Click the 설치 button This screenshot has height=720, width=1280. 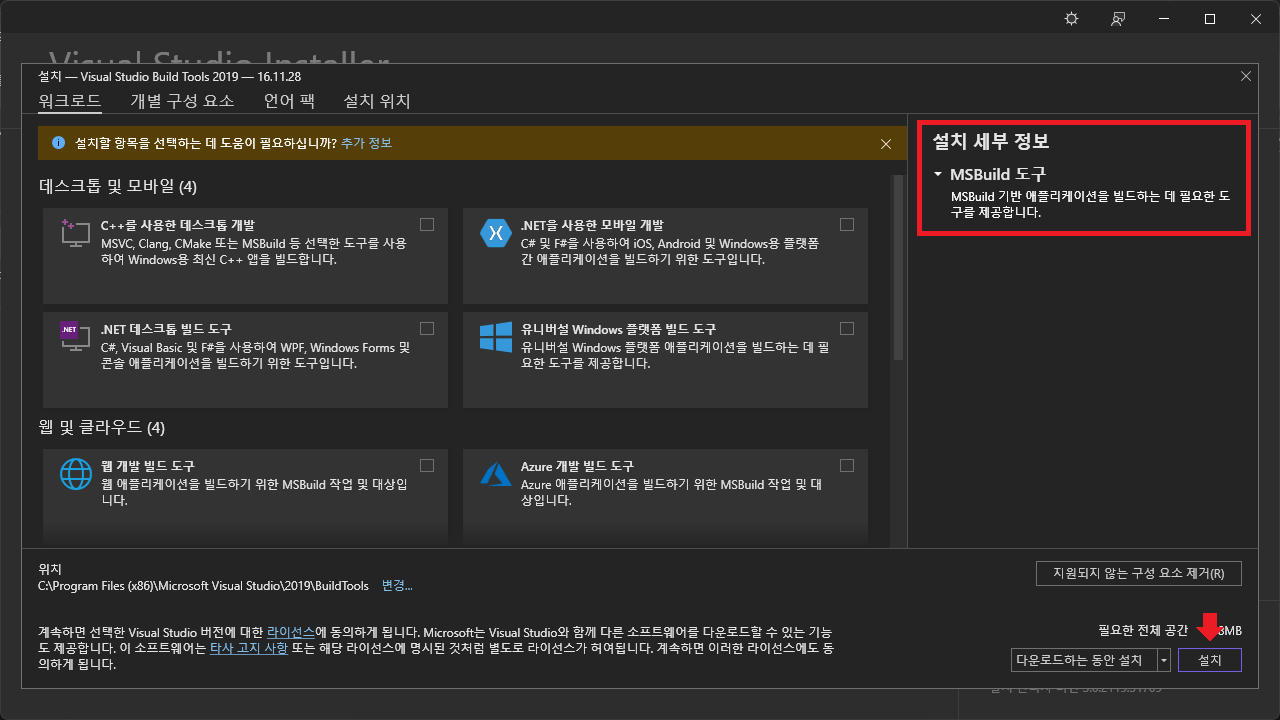(1210, 660)
